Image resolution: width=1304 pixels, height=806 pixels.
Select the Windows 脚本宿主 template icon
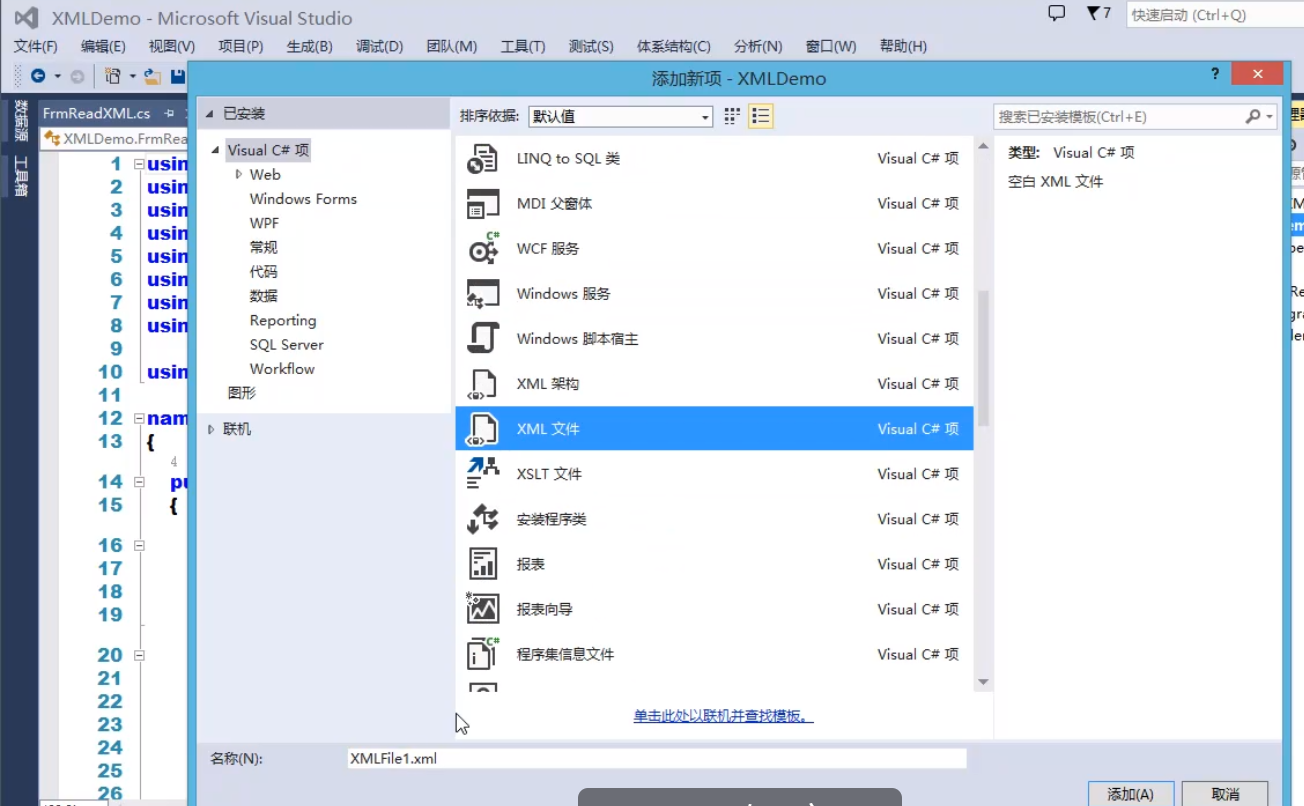click(x=483, y=339)
